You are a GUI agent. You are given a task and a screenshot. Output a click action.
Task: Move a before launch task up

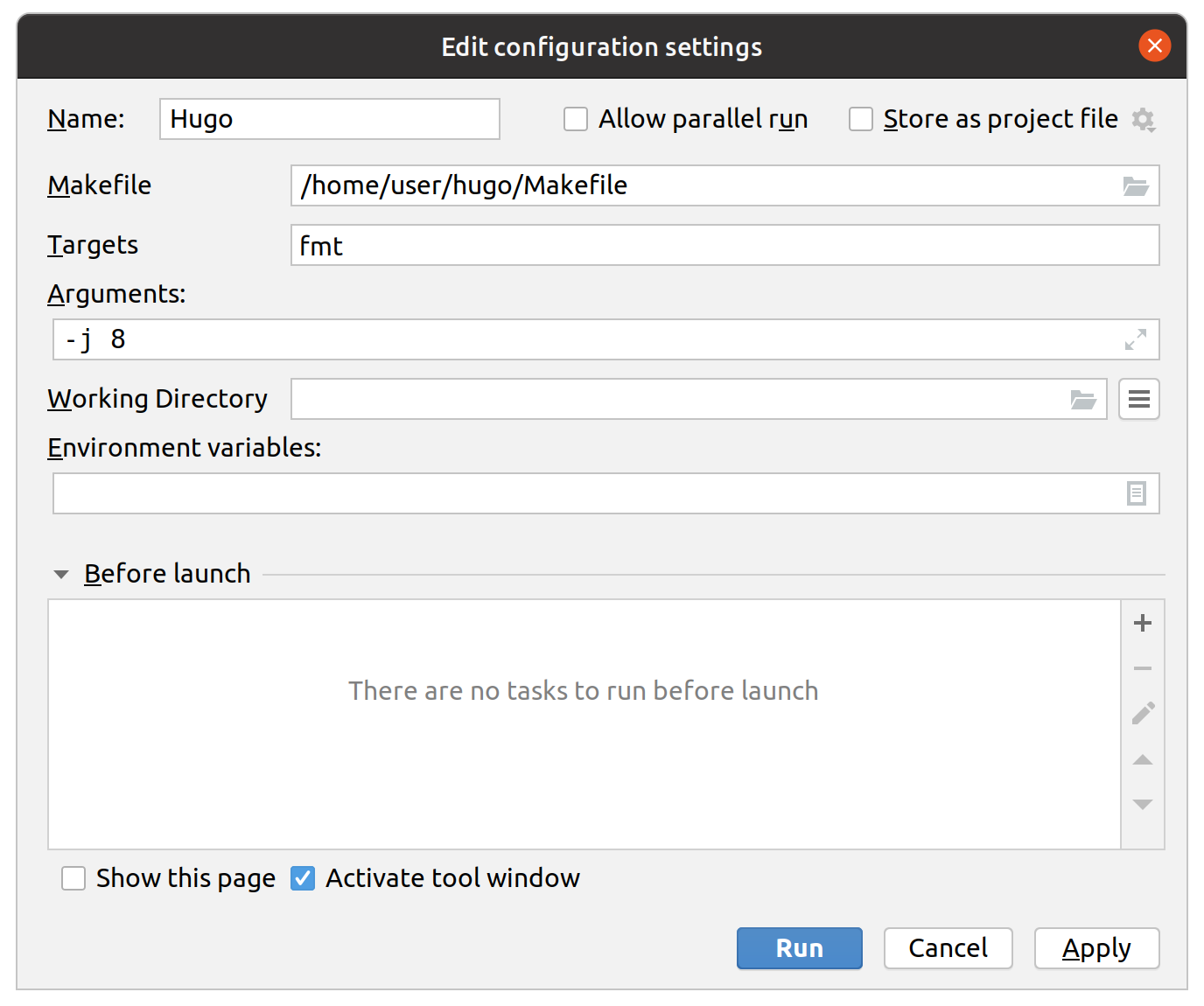pos(1142,759)
